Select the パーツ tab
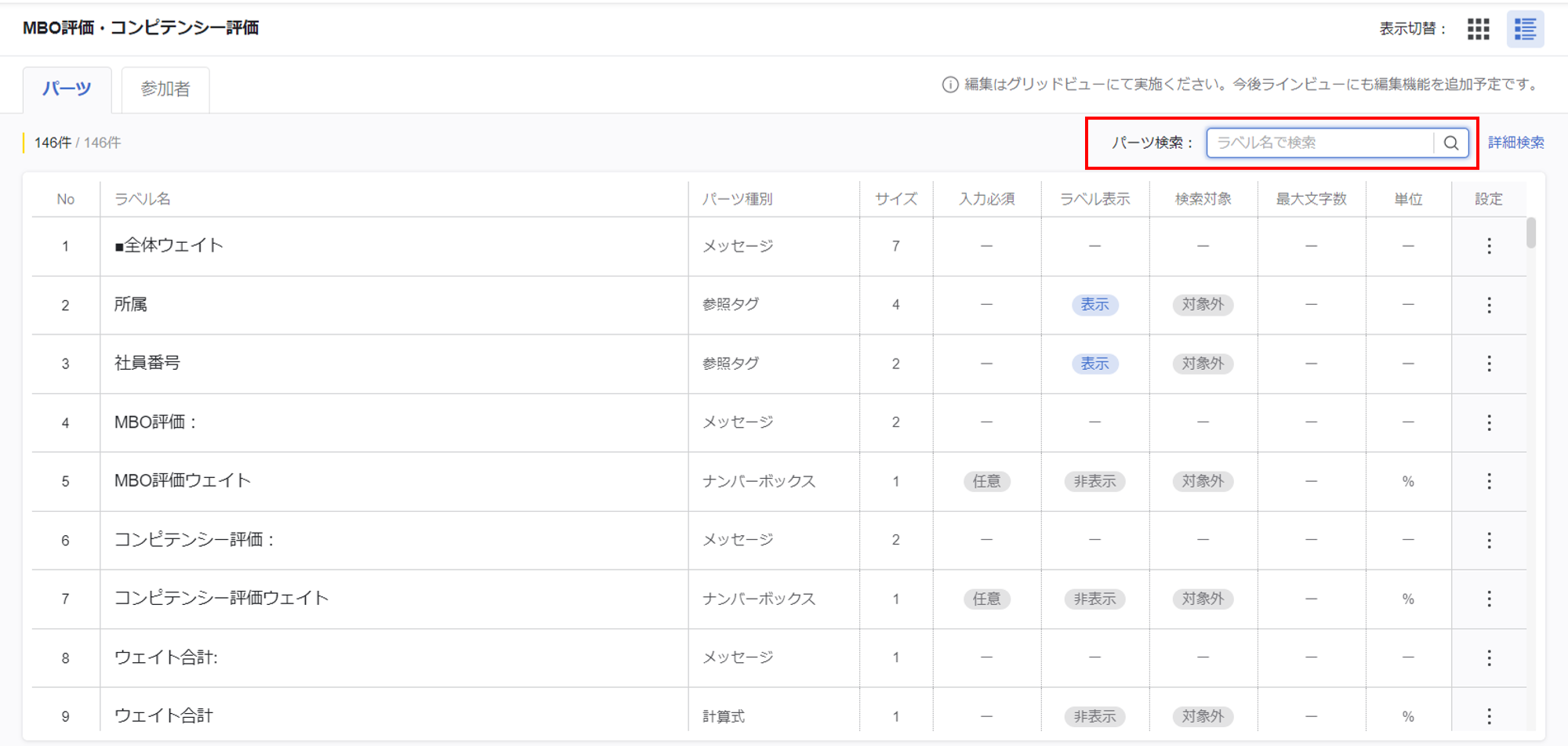 pos(67,89)
